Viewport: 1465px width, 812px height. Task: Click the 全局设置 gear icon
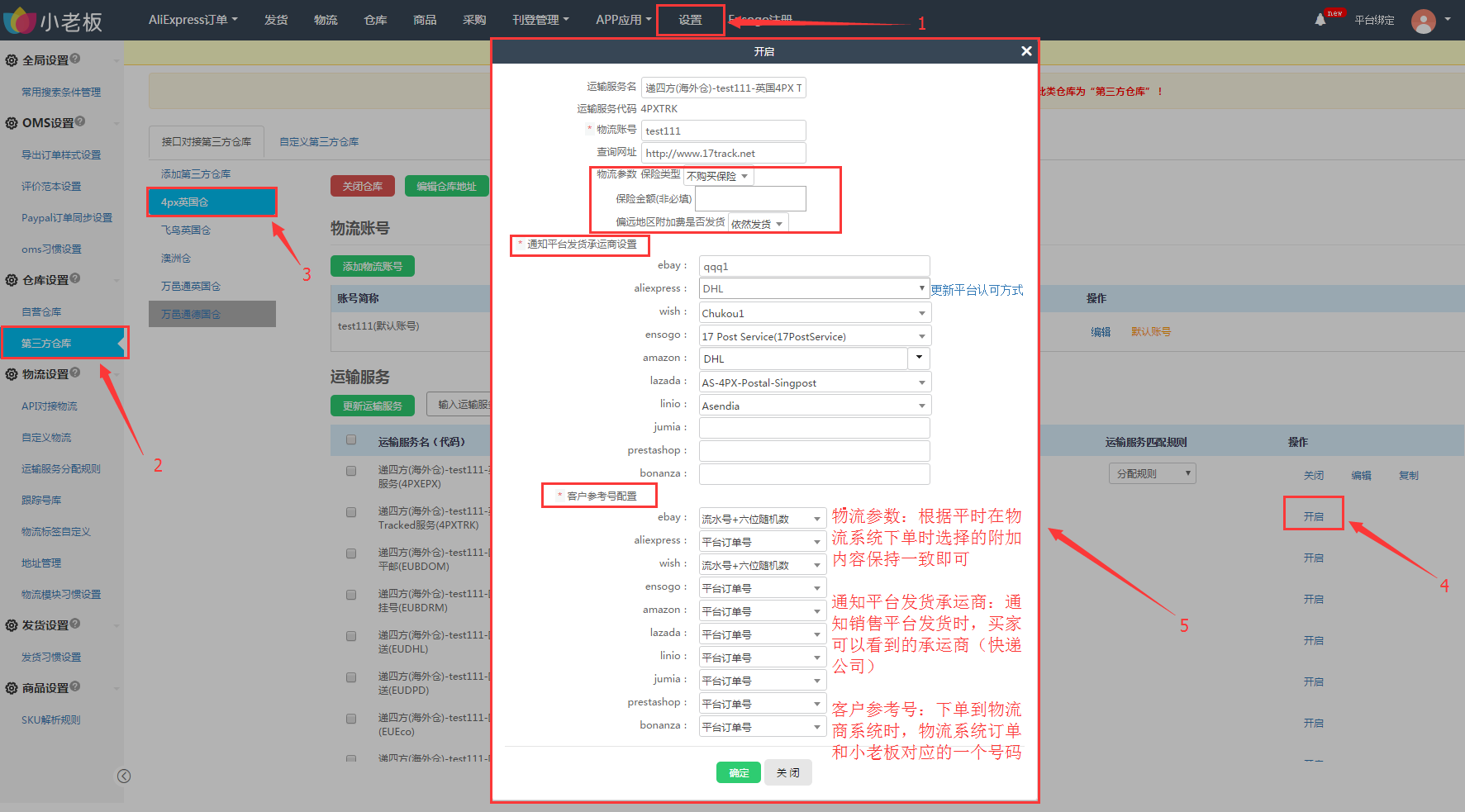[x=12, y=60]
